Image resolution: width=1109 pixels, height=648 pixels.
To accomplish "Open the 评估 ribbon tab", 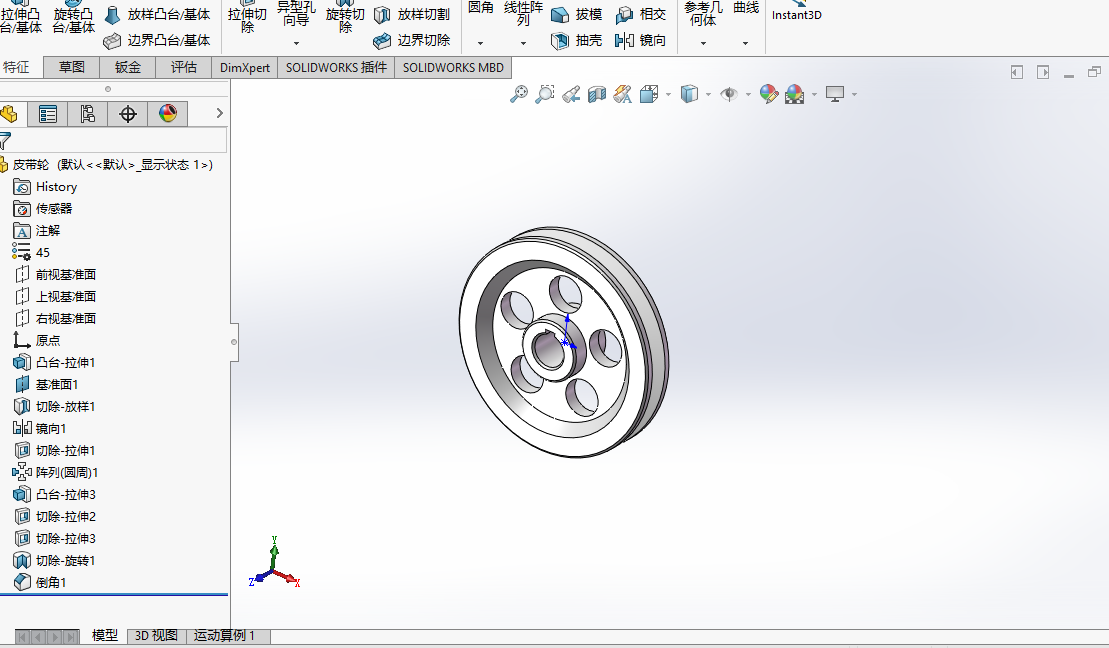I will (x=184, y=67).
